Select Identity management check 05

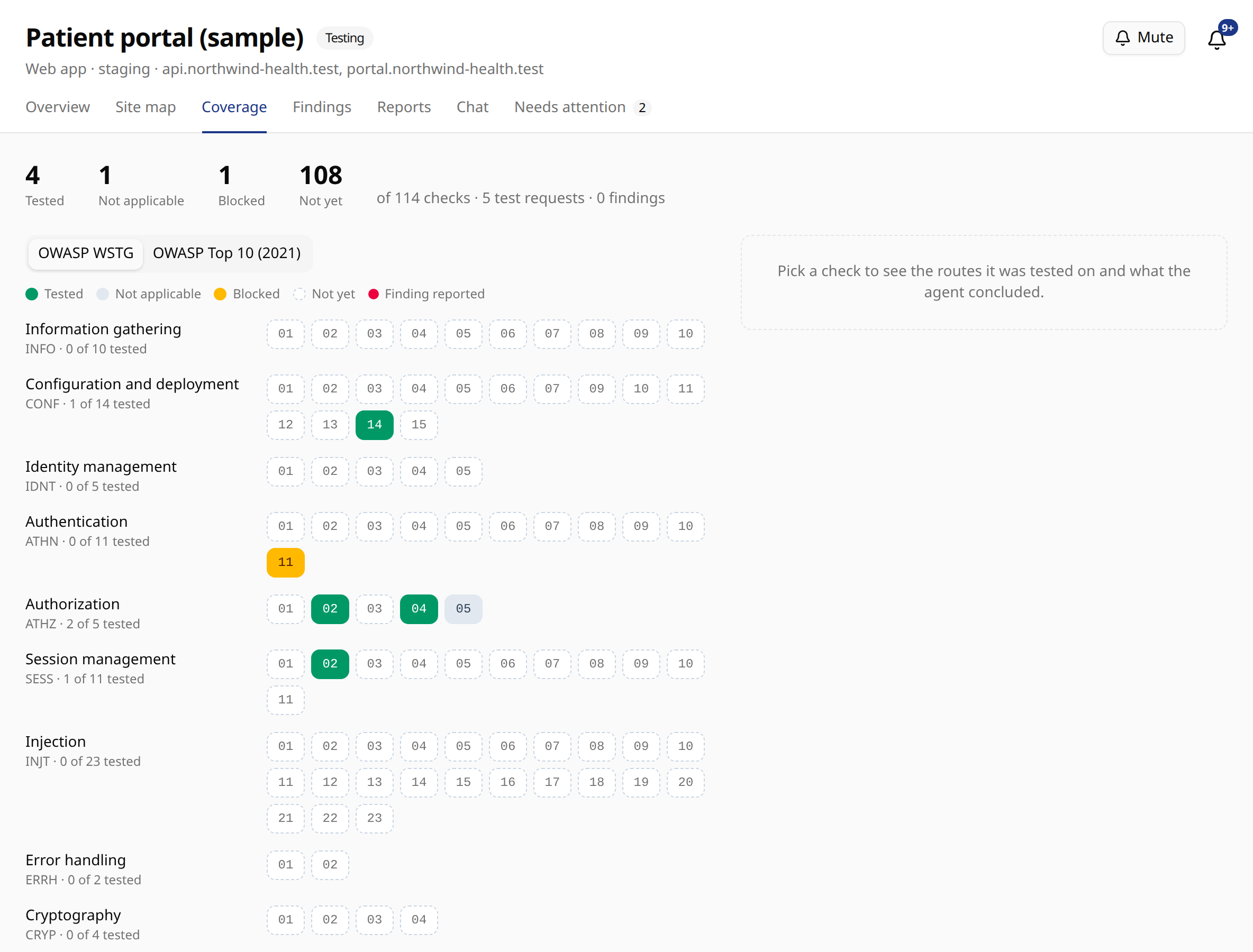pyautogui.click(x=463, y=471)
